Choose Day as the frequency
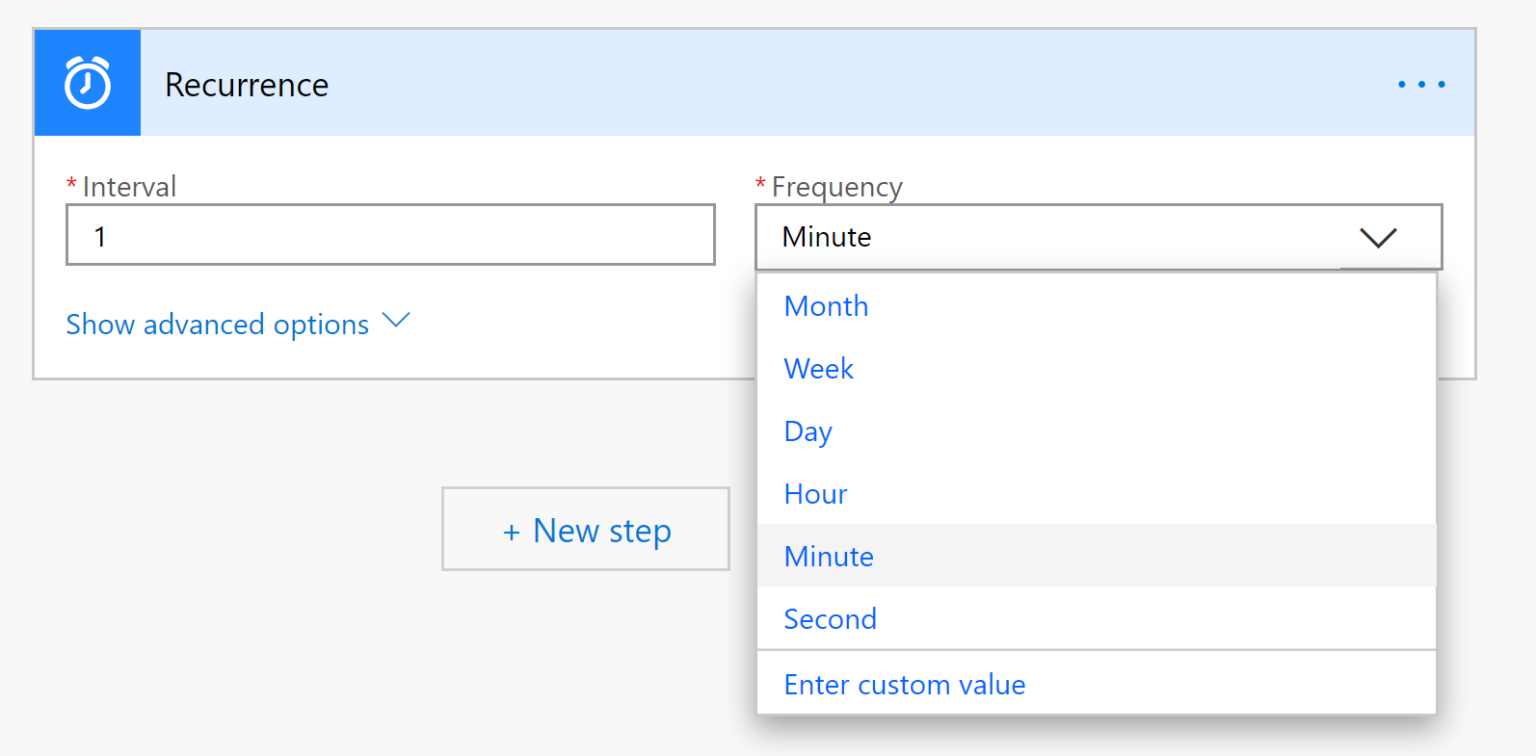 807,431
